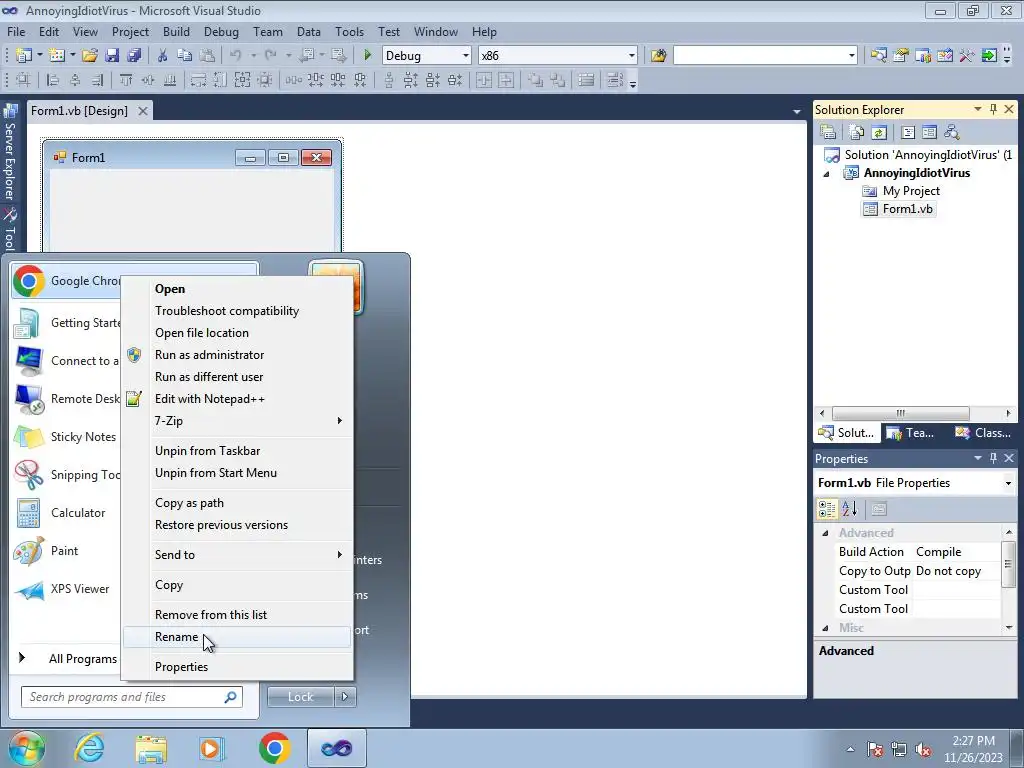Click the Add New Item toolbar icon
The width and height of the screenshot is (1024, 768).
pos(57,56)
